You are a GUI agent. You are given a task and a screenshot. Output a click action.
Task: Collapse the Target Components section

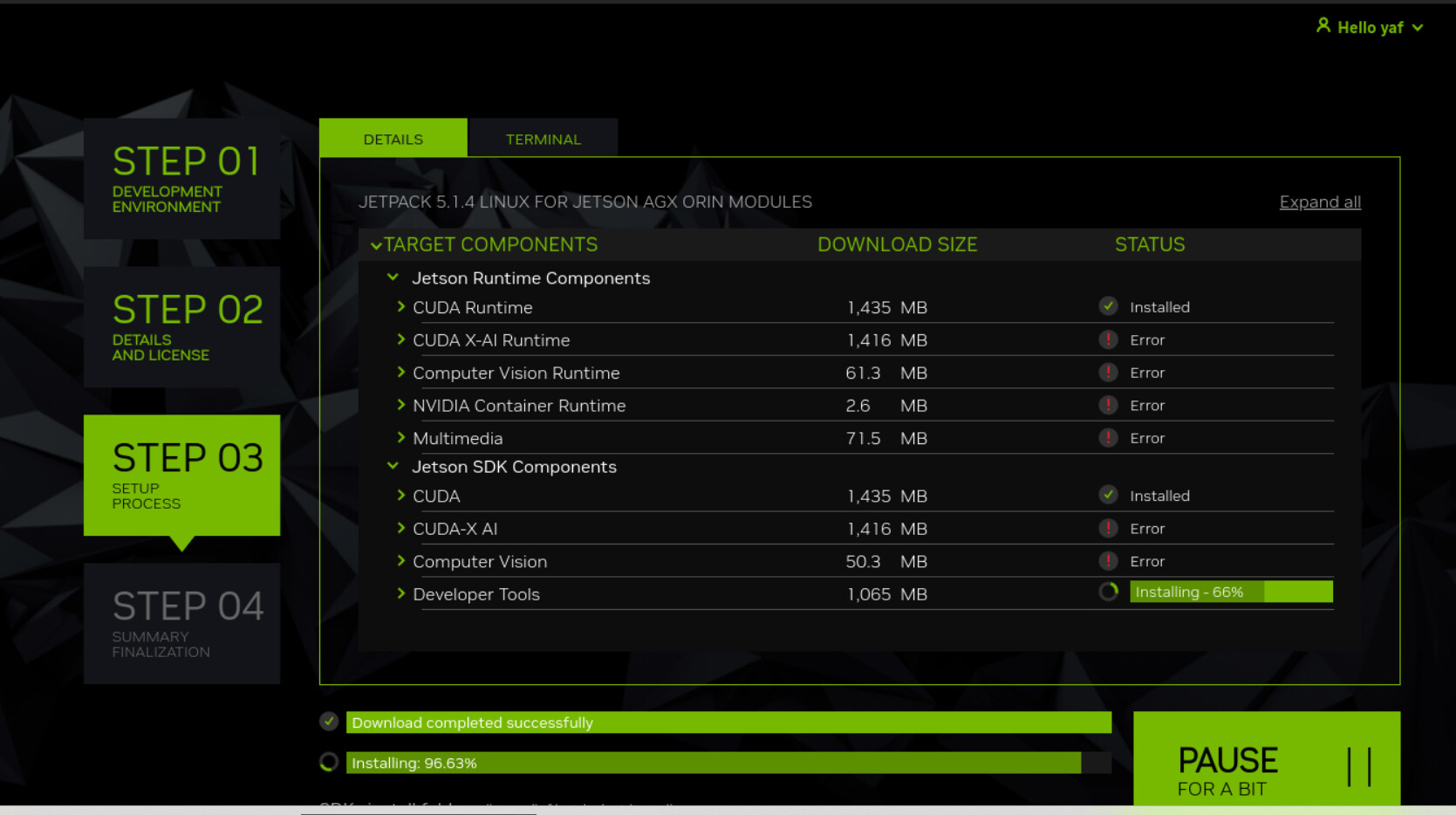click(x=376, y=245)
